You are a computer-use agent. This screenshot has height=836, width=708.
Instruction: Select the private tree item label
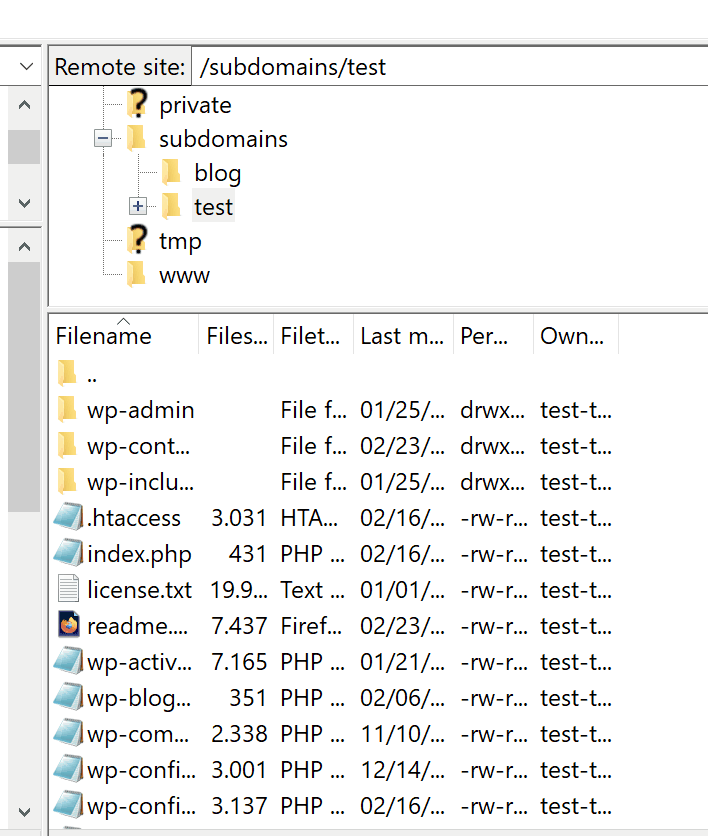pos(195,105)
